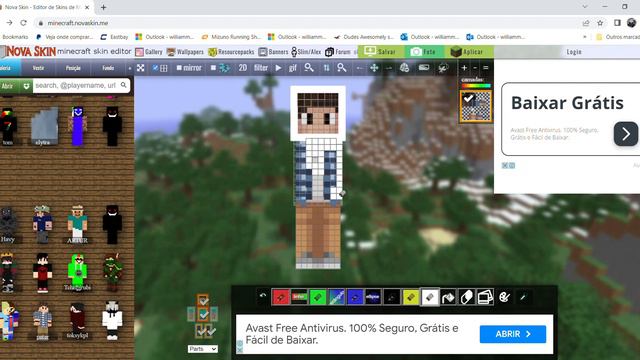Open the Resourcepacks menu item
640x360 pixels.
(x=231, y=52)
